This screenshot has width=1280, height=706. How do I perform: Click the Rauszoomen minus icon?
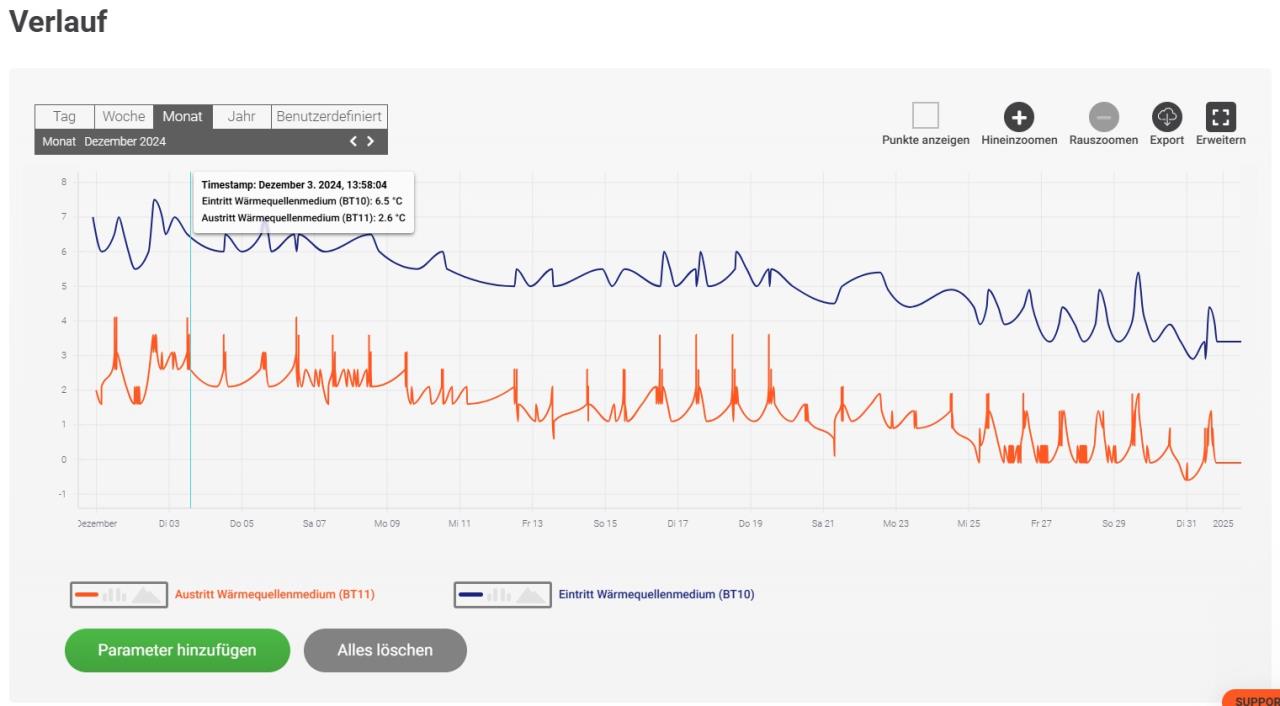click(x=1103, y=117)
